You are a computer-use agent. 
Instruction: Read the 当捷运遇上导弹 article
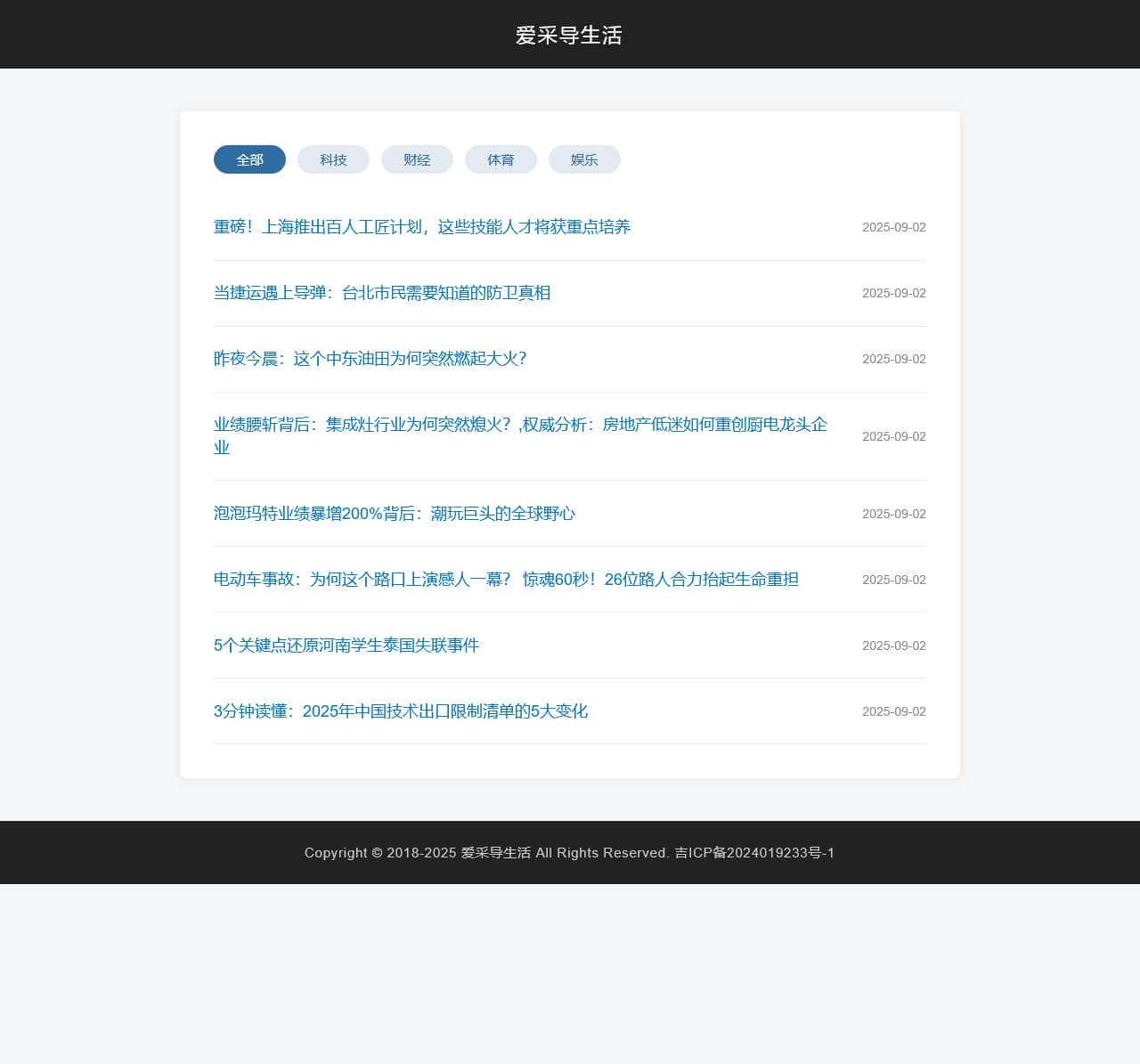point(382,293)
